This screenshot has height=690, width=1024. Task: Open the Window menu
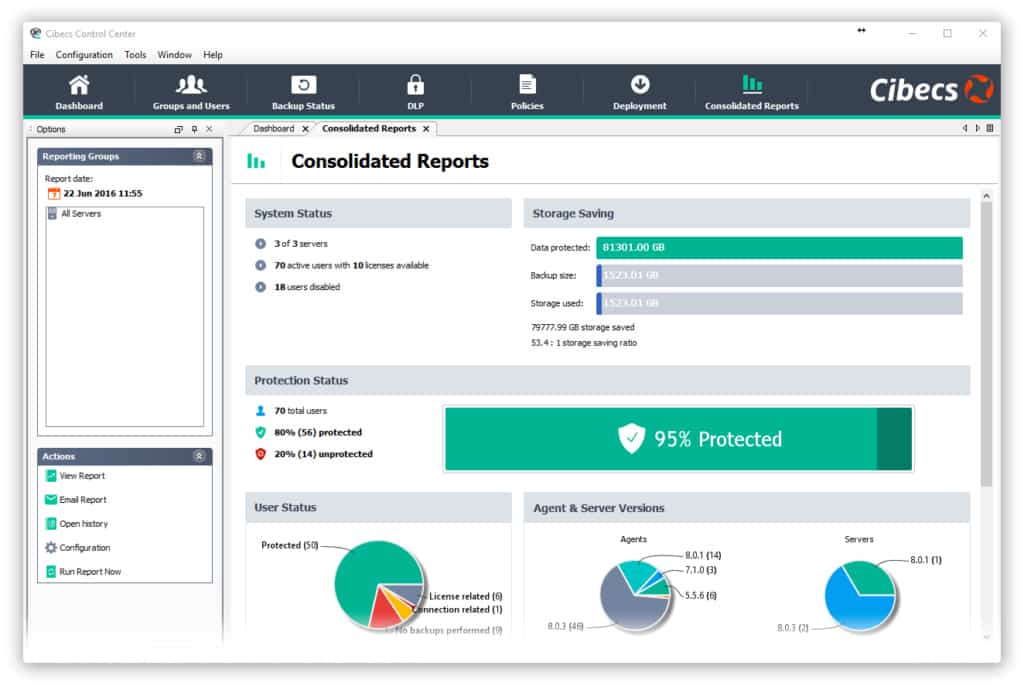click(174, 55)
